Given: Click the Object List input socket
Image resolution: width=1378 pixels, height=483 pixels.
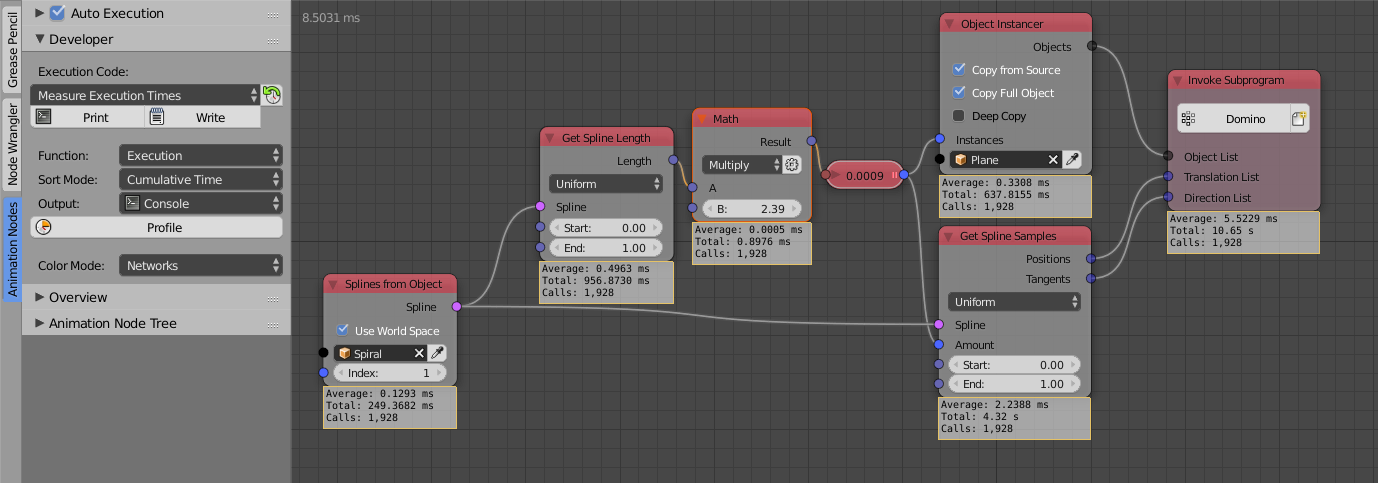Looking at the screenshot, I should click(1168, 156).
